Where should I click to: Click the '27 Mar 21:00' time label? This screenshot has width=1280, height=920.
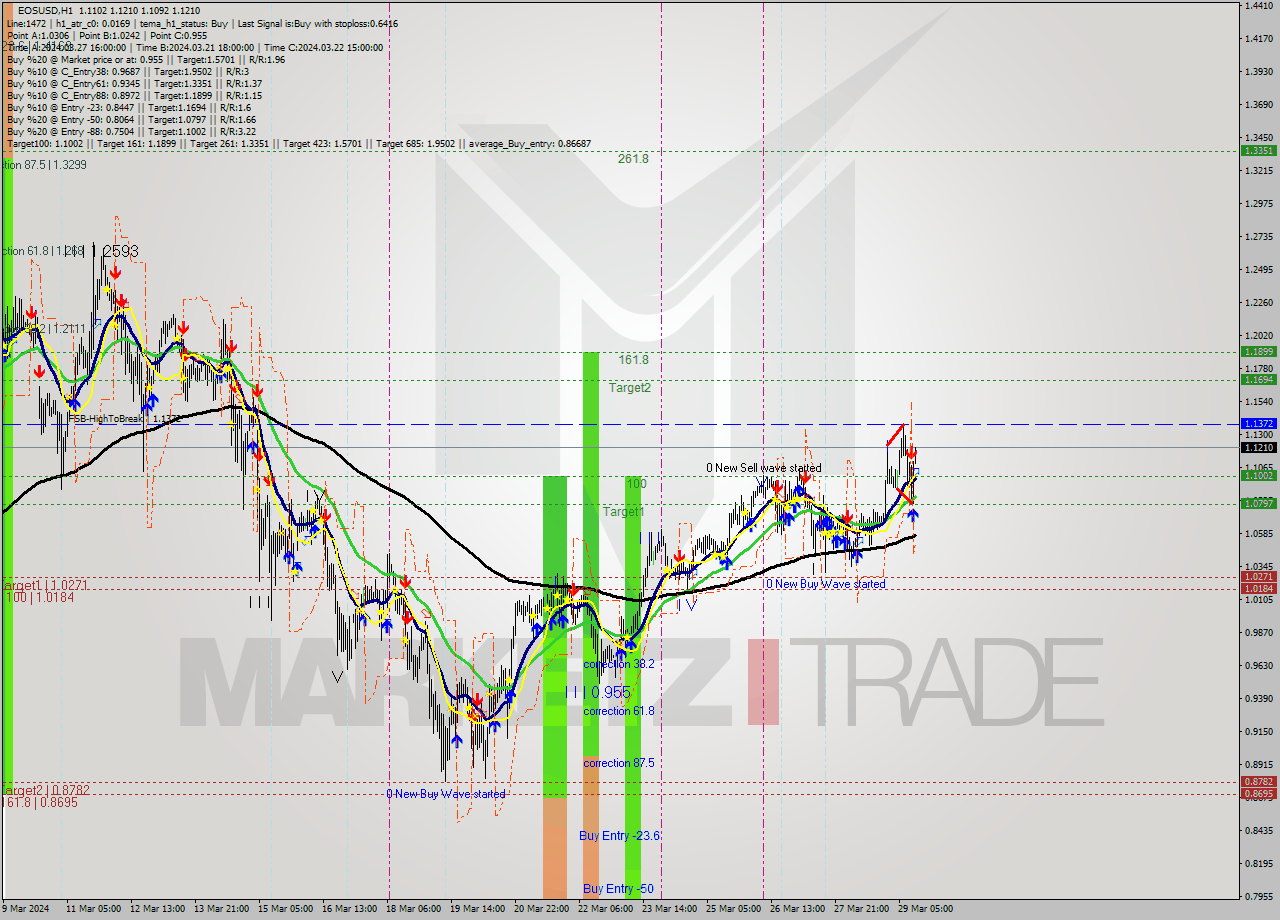tap(863, 909)
